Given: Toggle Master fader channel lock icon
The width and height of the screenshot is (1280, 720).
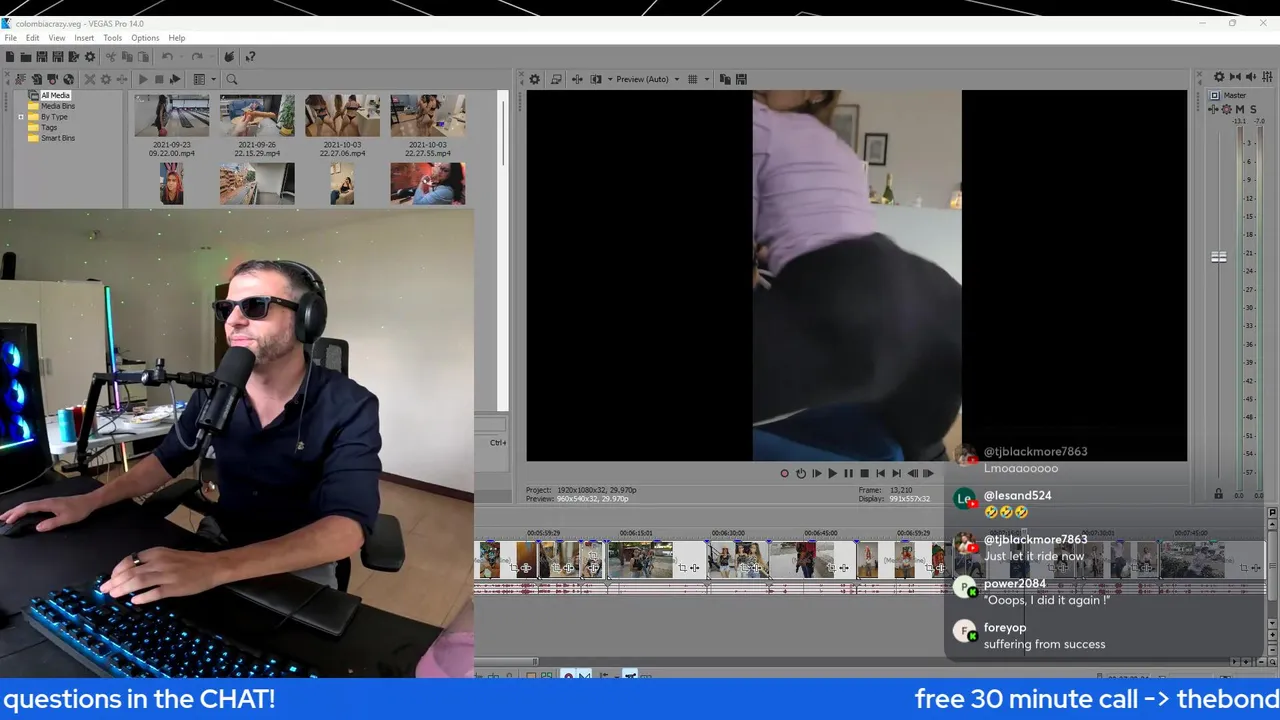Looking at the screenshot, I should point(1218,494).
